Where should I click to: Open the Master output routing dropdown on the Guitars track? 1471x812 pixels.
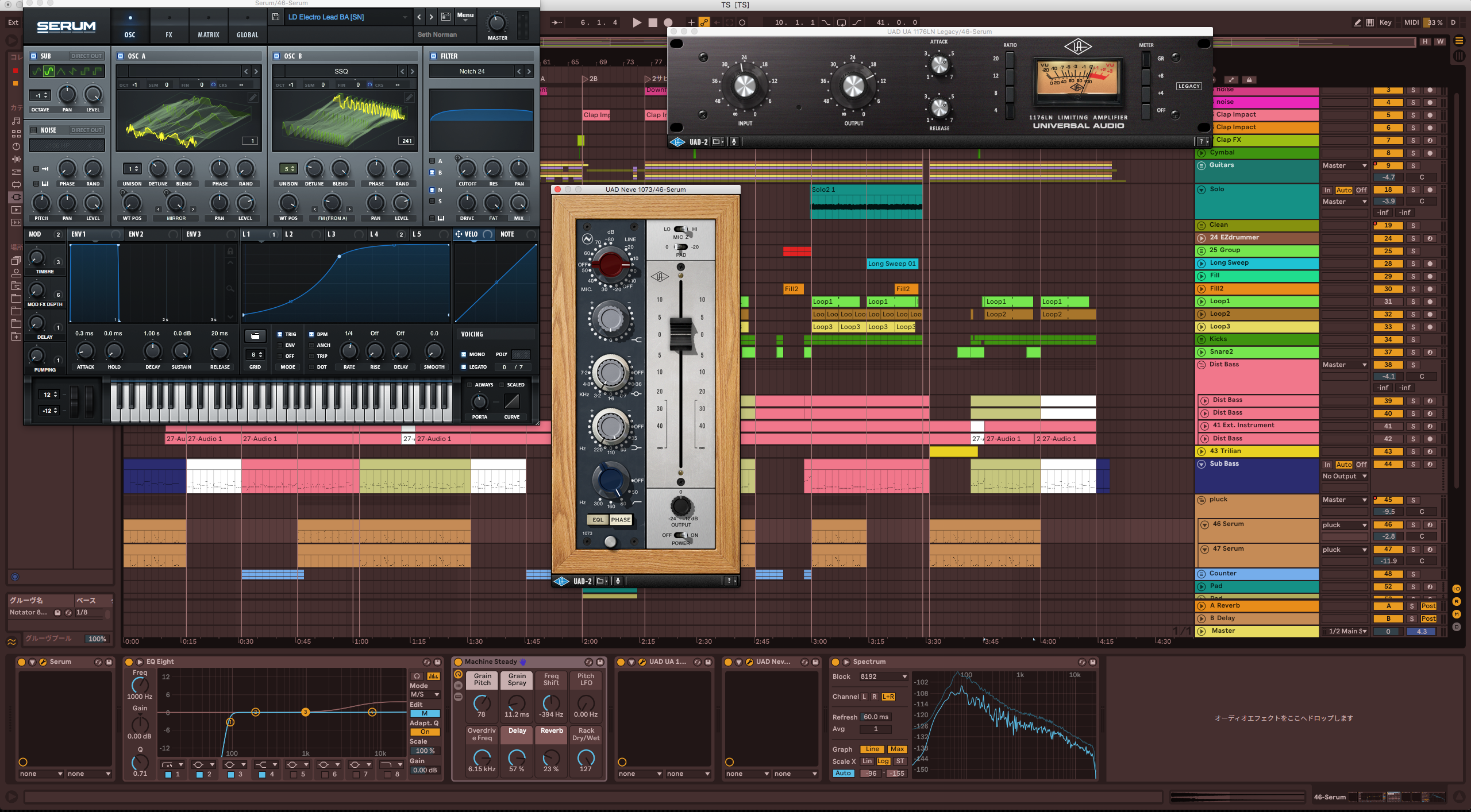click(1344, 165)
